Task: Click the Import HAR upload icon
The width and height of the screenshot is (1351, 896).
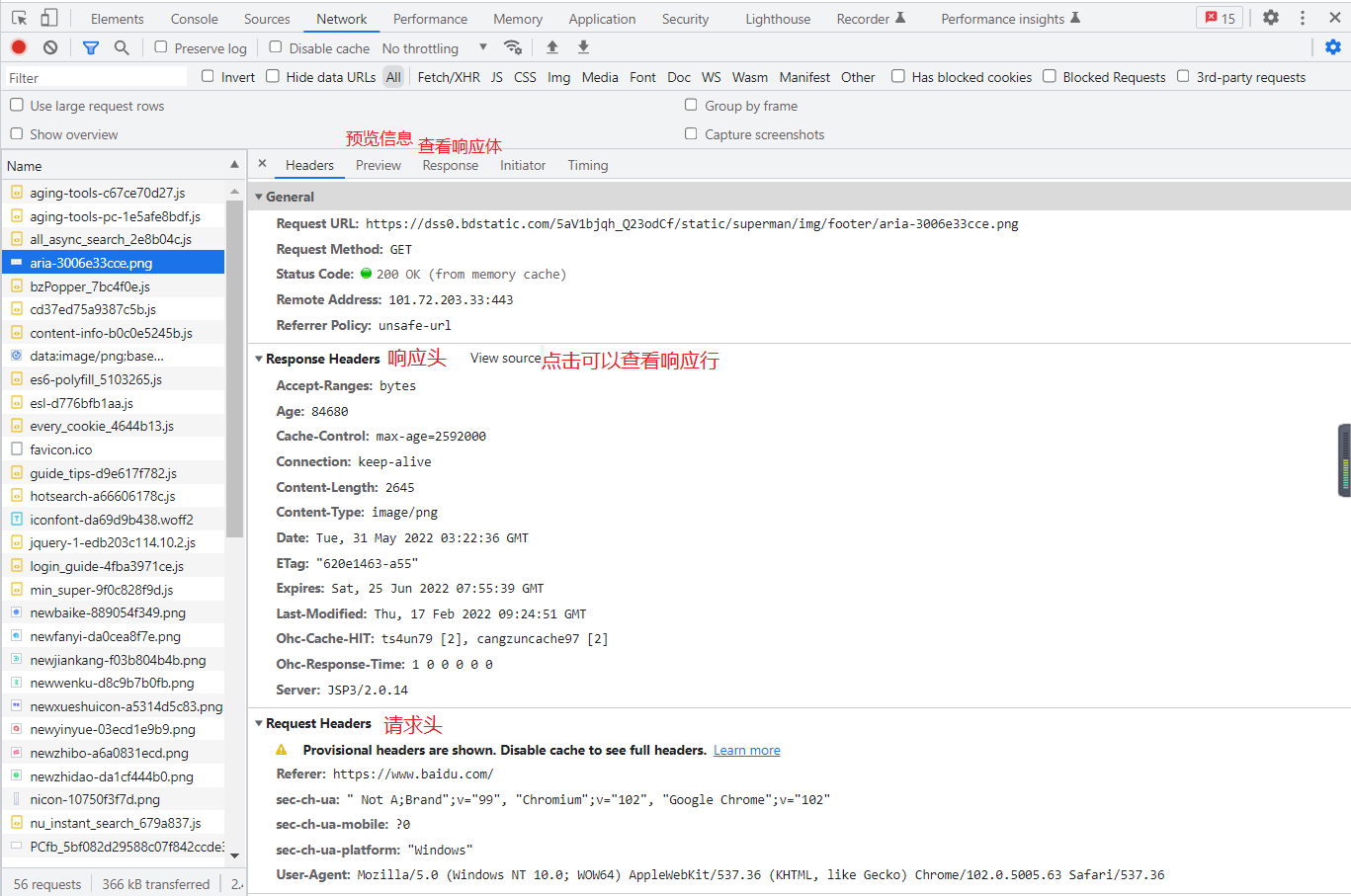Action: [x=552, y=47]
